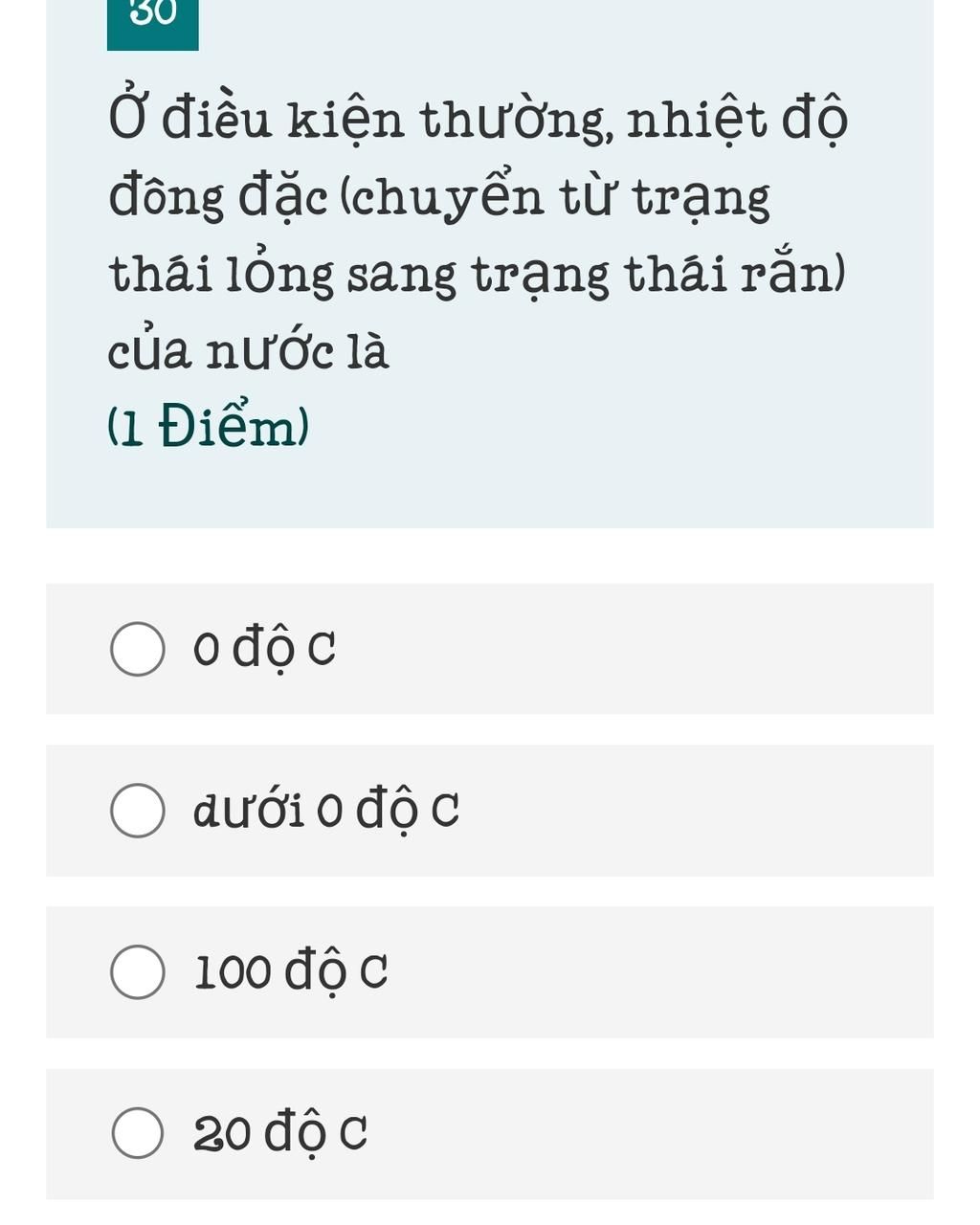The height and width of the screenshot is (1225, 980).
Task: Click empty space in '20 độ C' answer row
Action: coord(651,1134)
